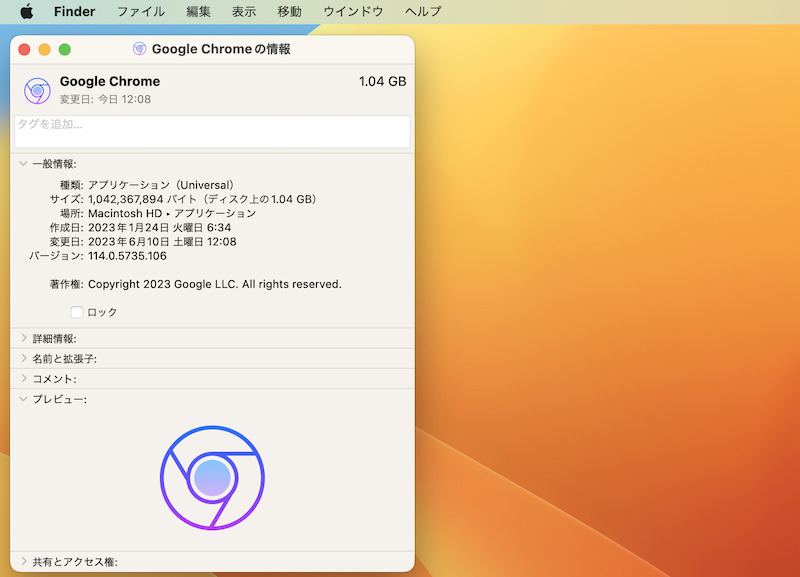
Task: Close the Google Chrome info window
Action: coord(25,49)
